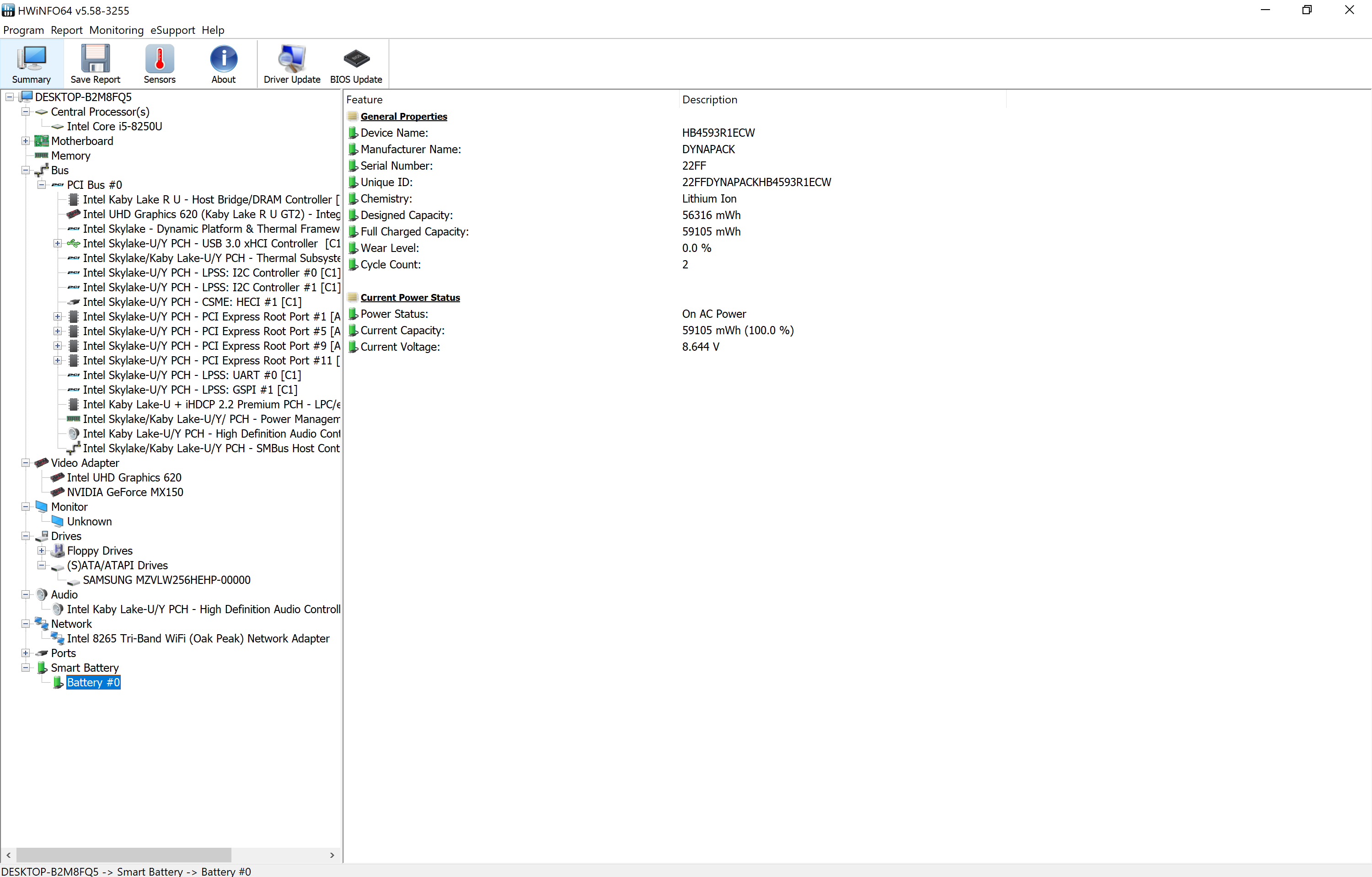1372x877 pixels.
Task: Click the DYNAPACK manufacturer value
Action: (x=708, y=149)
